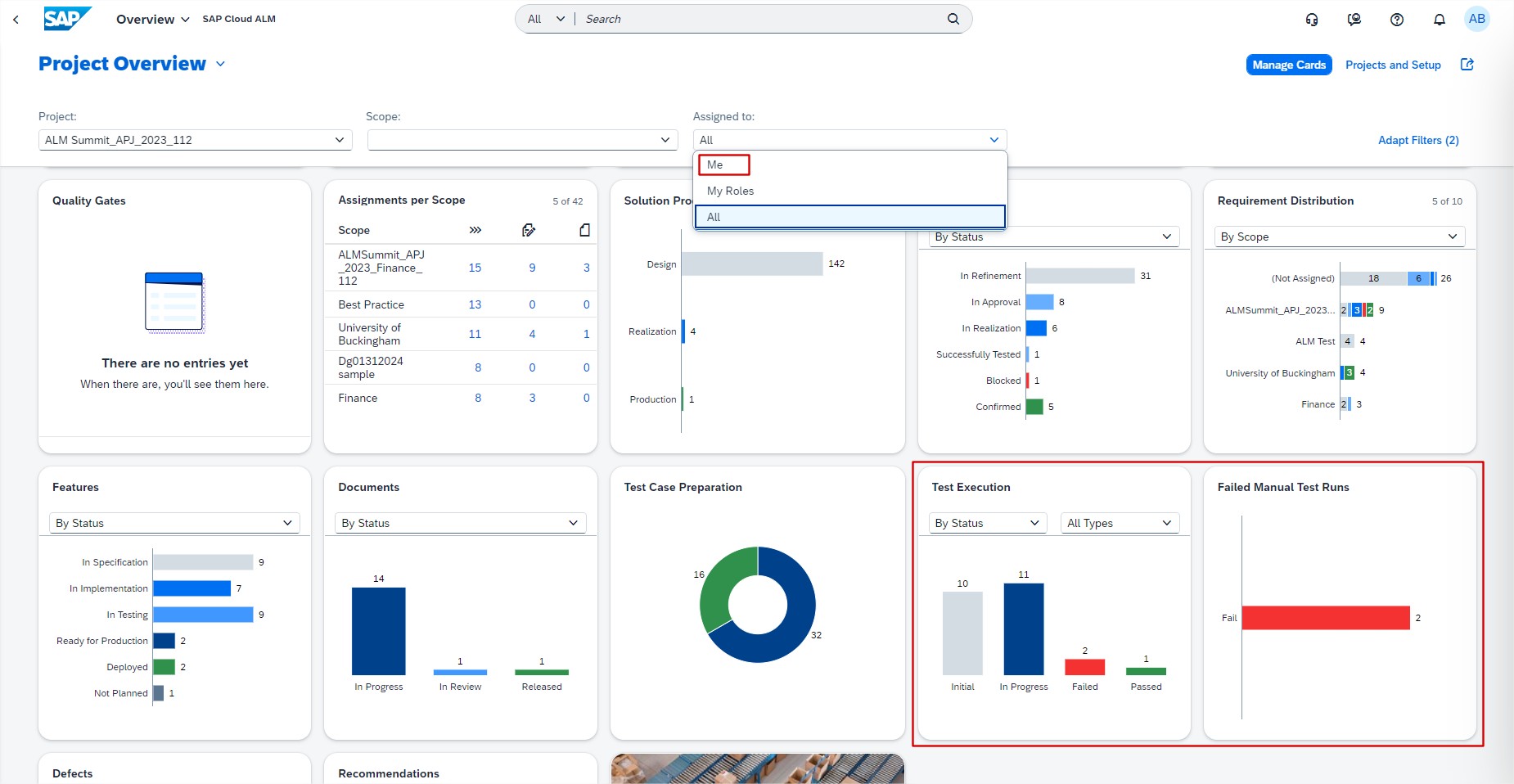The height and width of the screenshot is (784, 1514).
Task: Click the search magnifier icon
Action: [x=953, y=19]
